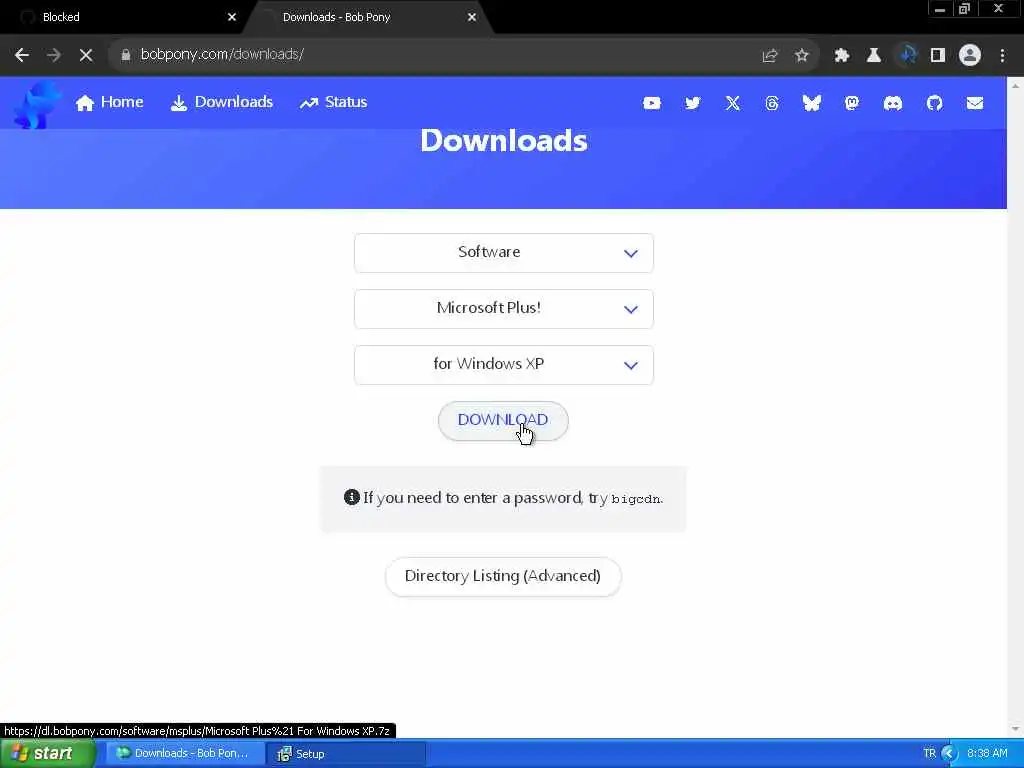
Task: Click the Downloads page heading
Action: tap(504, 140)
